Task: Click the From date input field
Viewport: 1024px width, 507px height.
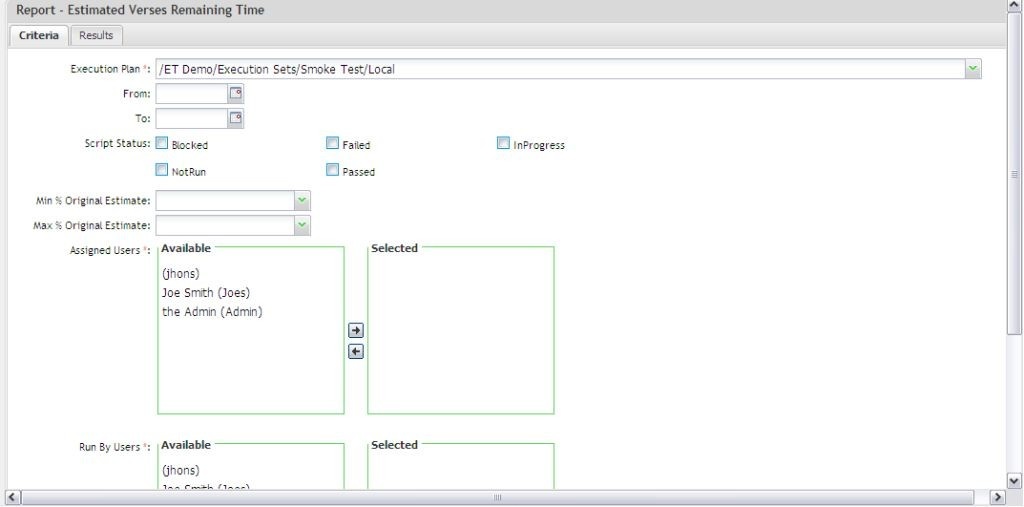Action: [x=191, y=94]
